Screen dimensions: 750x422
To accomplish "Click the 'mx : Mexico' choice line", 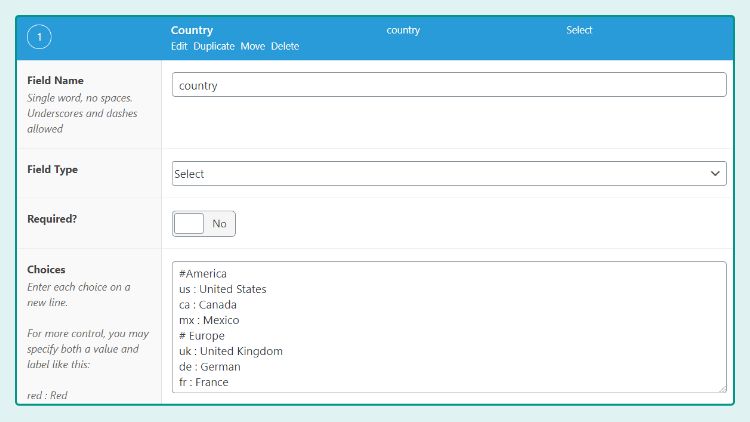I will tap(209, 320).
